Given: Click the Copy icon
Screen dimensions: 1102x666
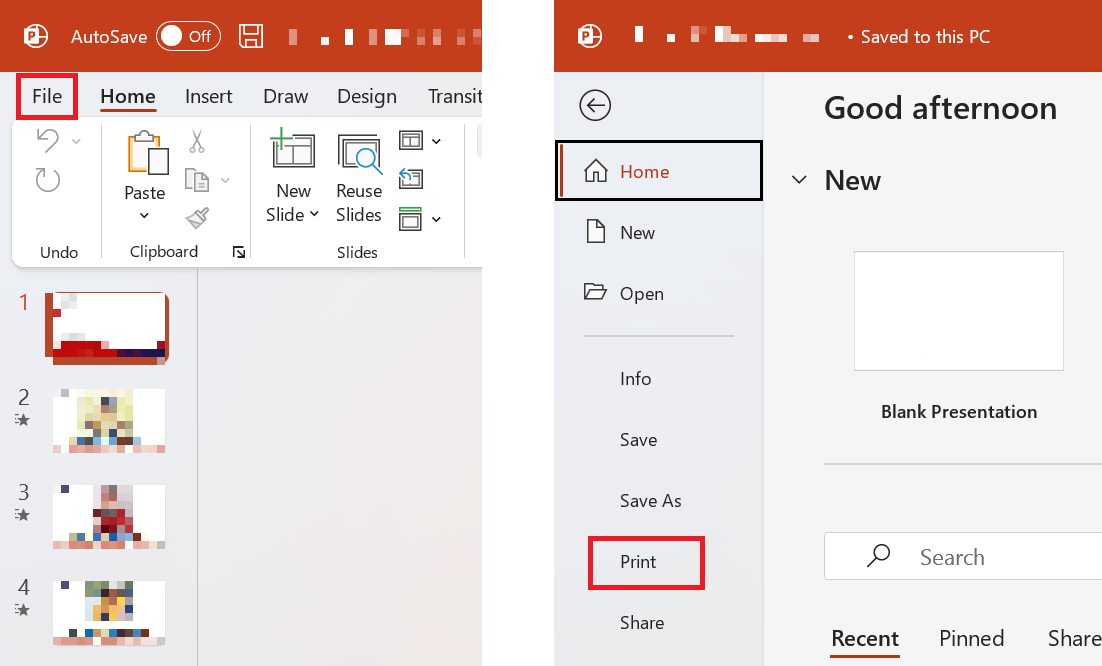Looking at the screenshot, I should pyautogui.click(x=197, y=180).
